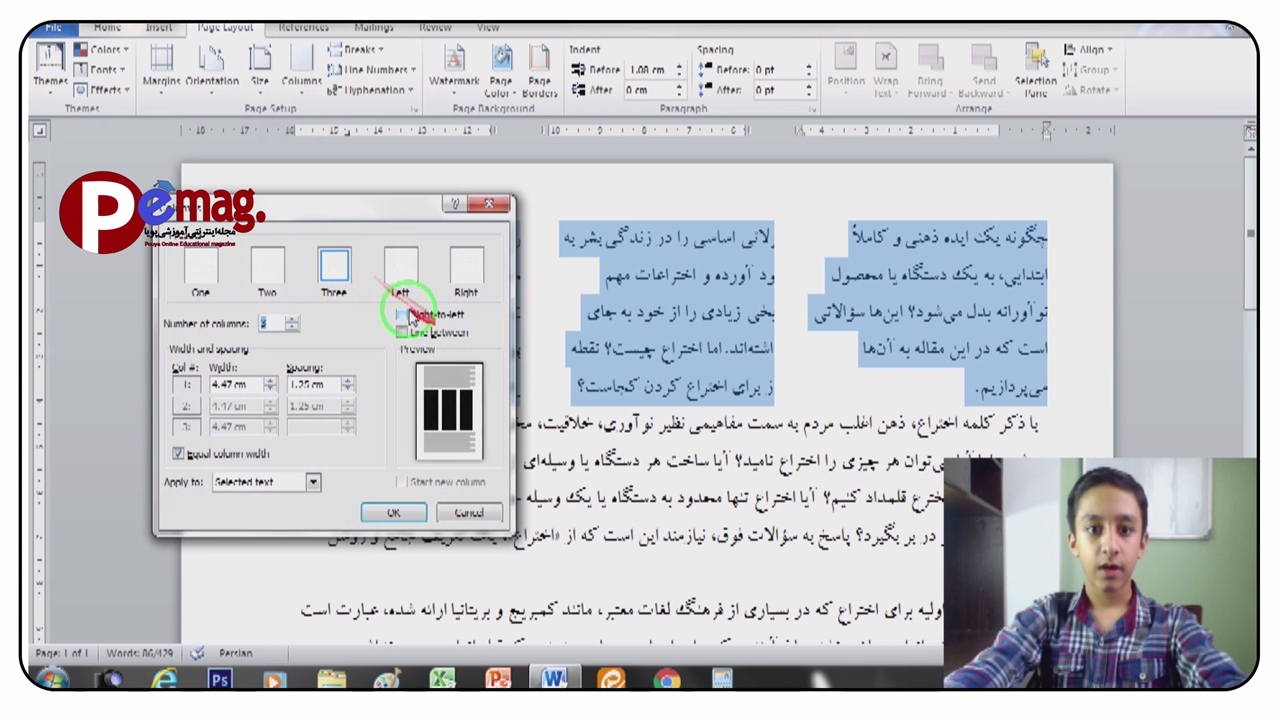Expand the Apply to dropdown
Viewport: 1280px width, 720px height.
pos(313,482)
